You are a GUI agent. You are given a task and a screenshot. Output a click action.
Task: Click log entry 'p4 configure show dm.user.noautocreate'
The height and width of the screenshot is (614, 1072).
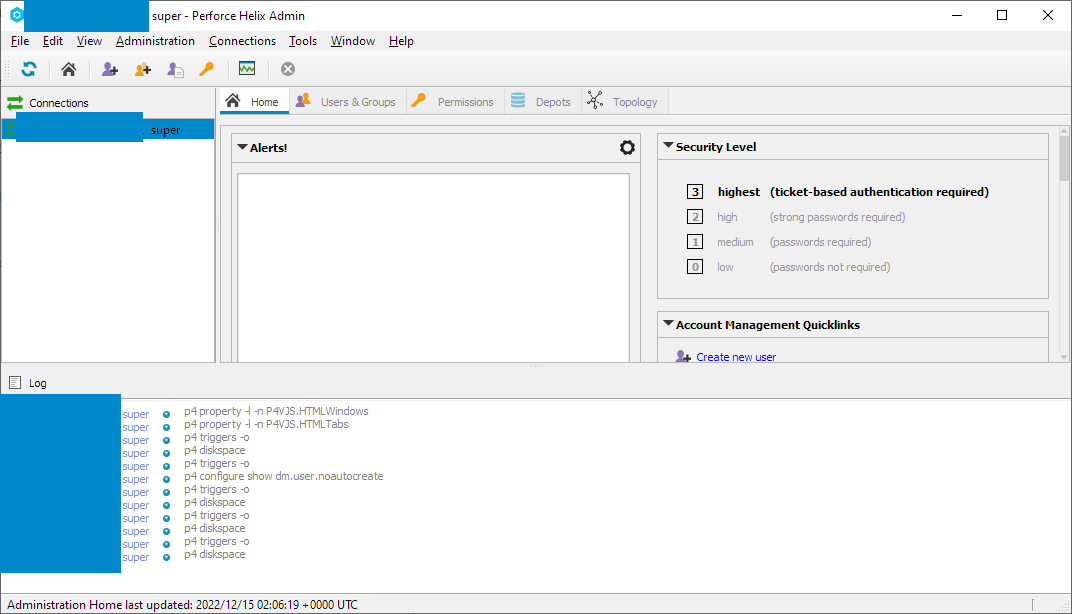coord(284,476)
